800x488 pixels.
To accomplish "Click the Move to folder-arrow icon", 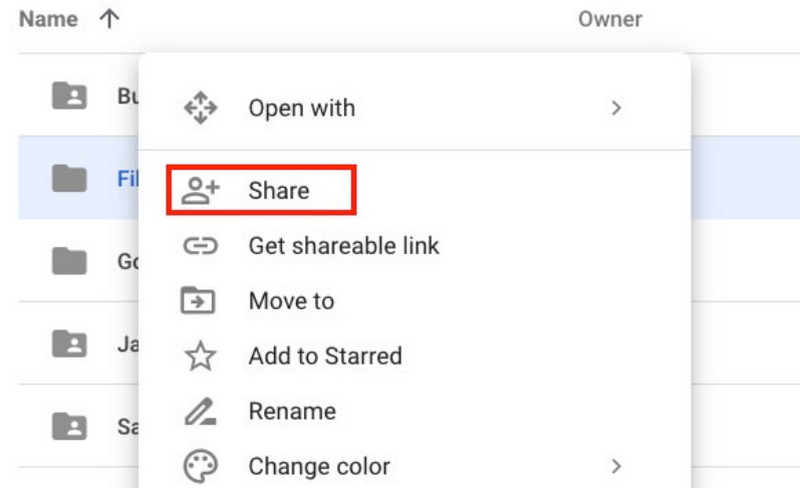I will point(198,300).
